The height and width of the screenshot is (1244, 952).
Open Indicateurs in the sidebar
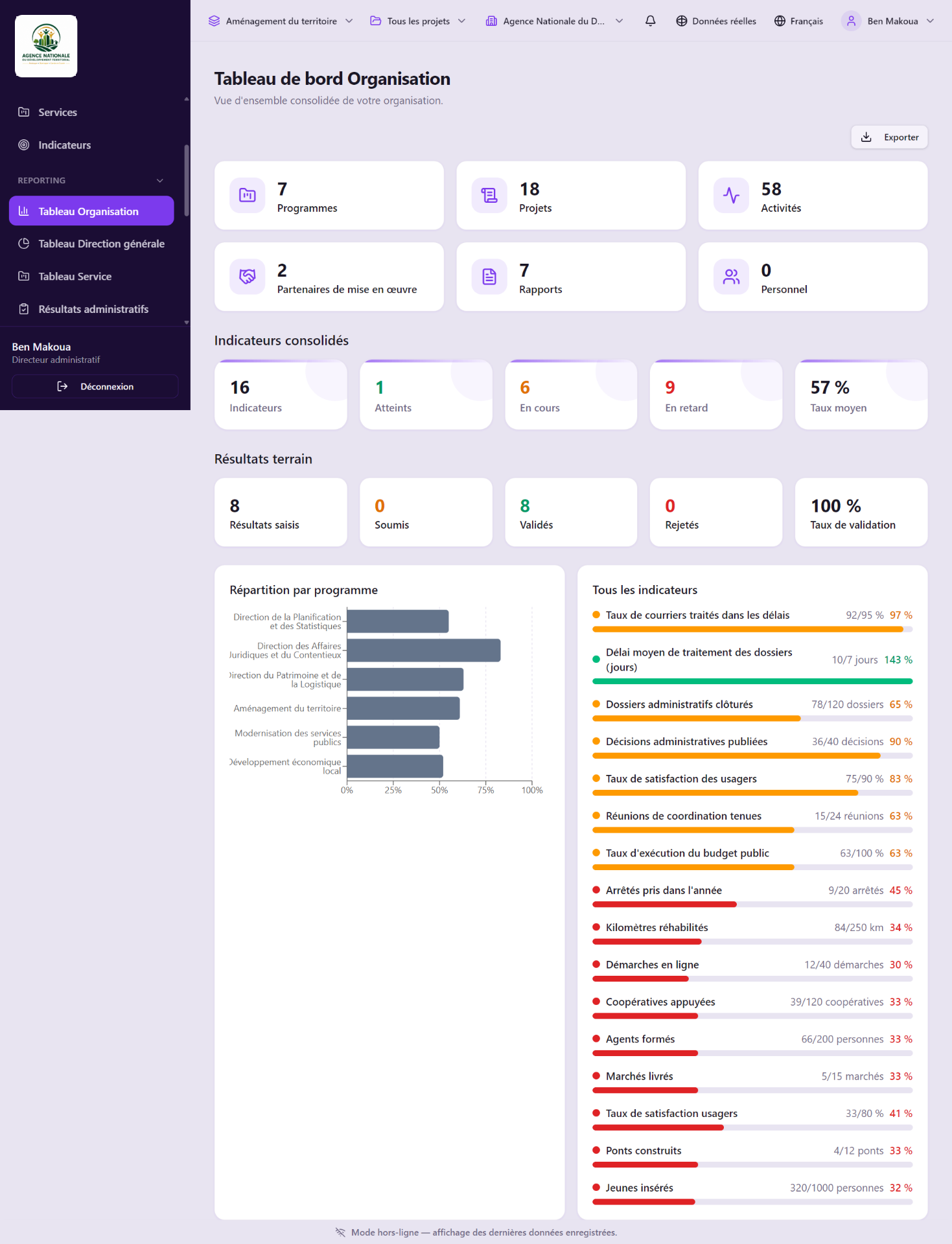(91, 144)
